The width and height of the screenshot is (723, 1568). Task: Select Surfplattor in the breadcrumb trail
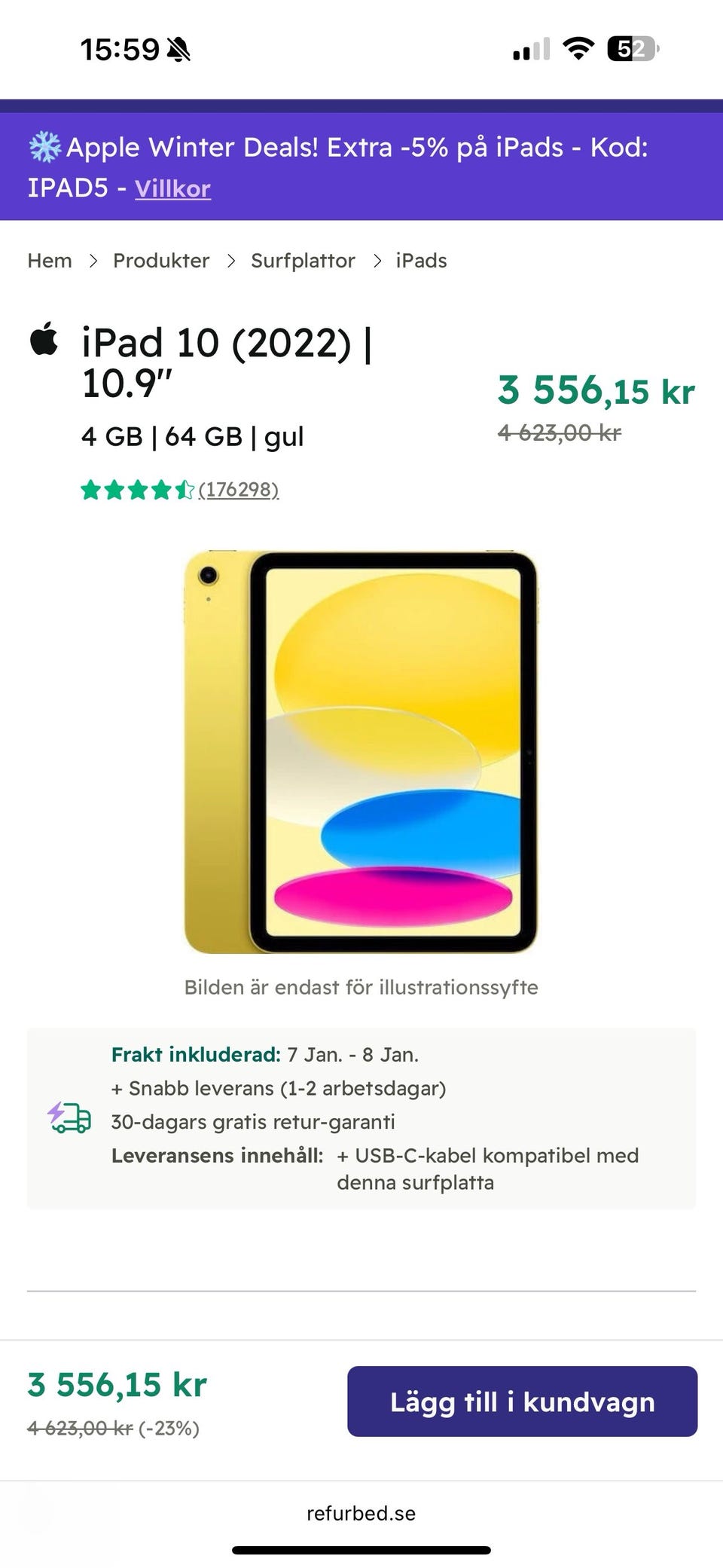[302, 260]
